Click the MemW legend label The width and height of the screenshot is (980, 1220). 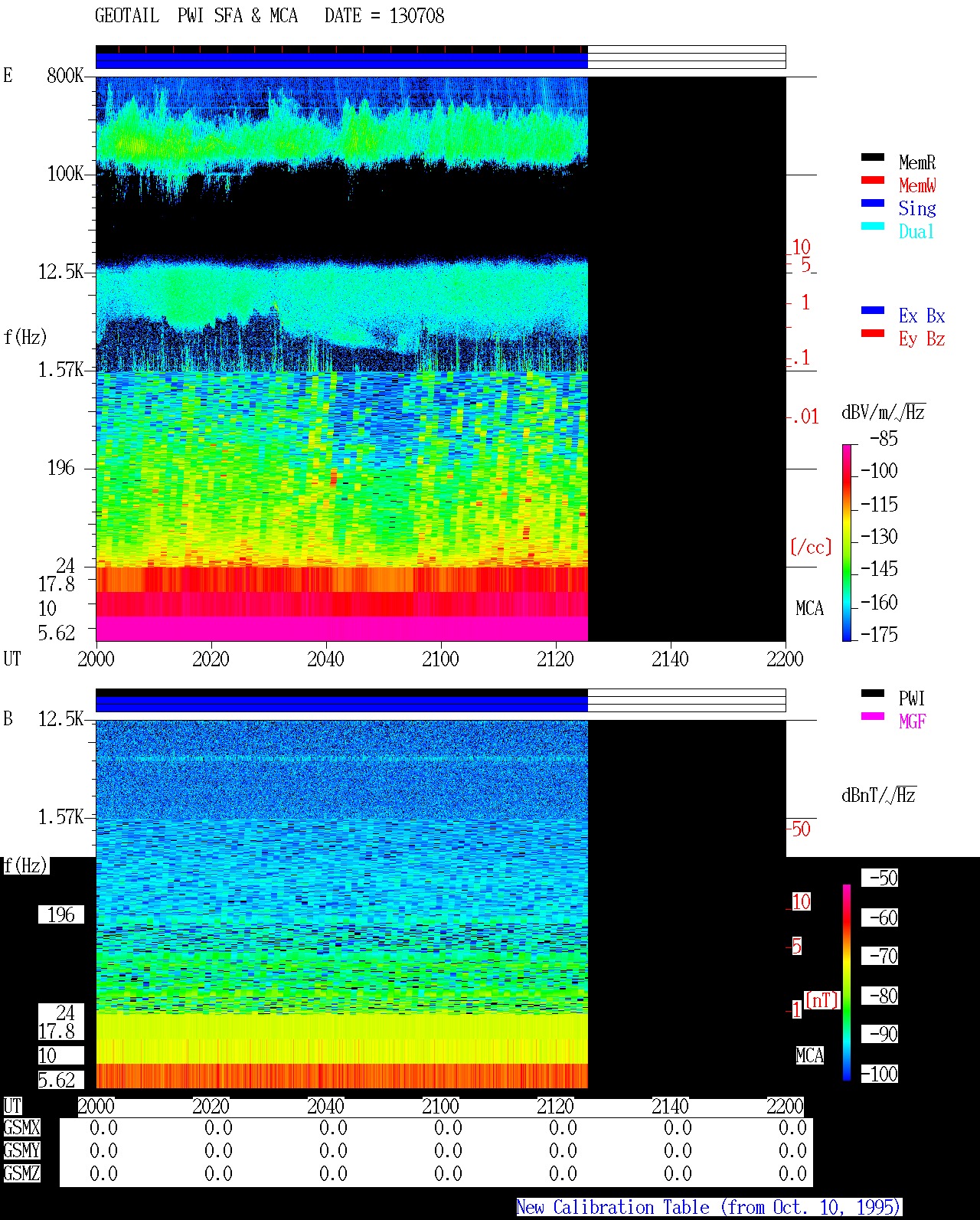pyautogui.click(x=917, y=185)
